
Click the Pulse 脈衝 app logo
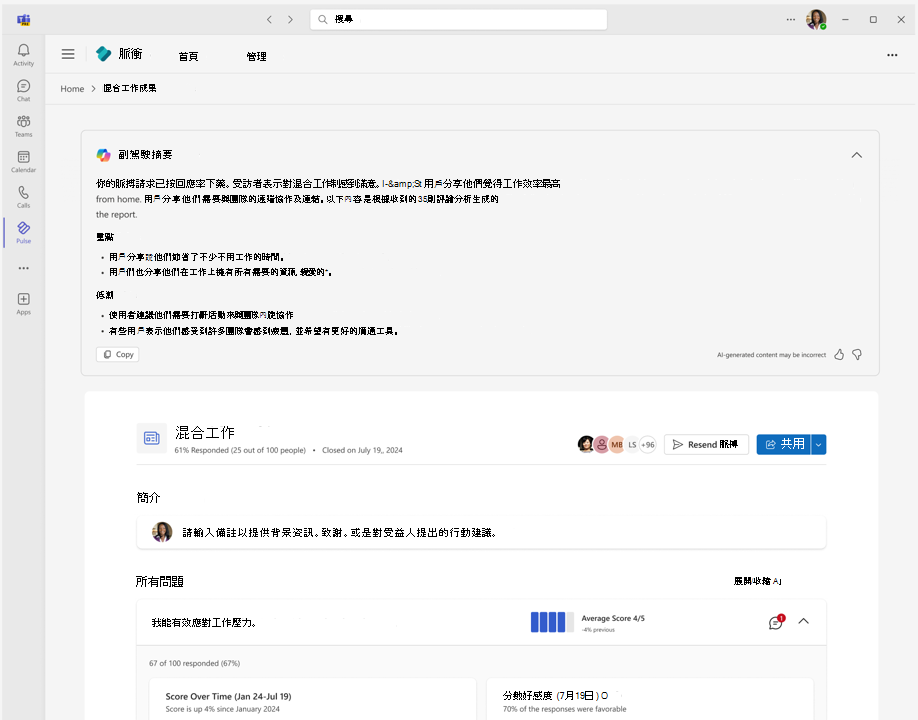pos(104,54)
